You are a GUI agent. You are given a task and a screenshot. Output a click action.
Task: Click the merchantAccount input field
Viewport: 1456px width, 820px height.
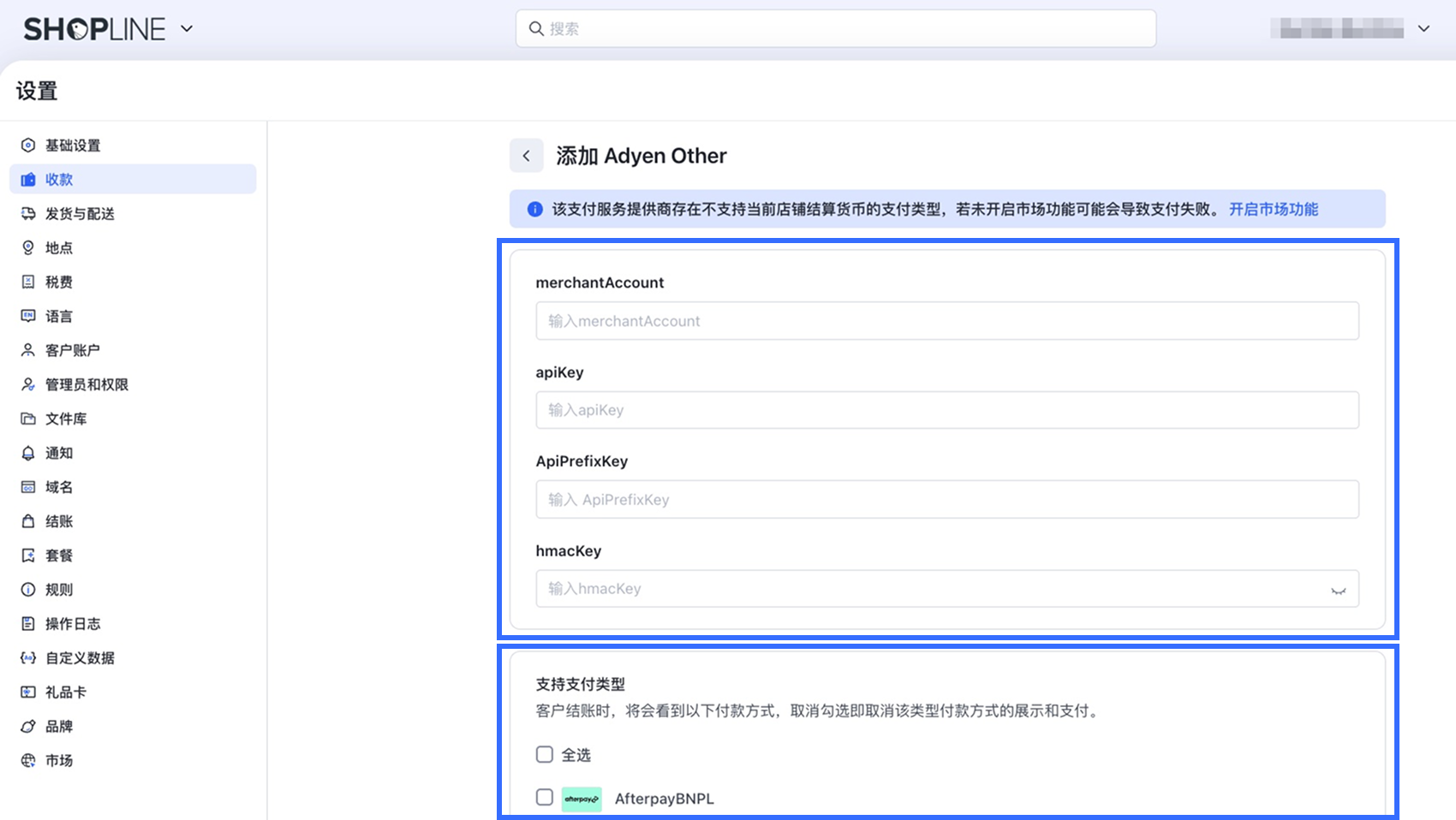[947, 321]
